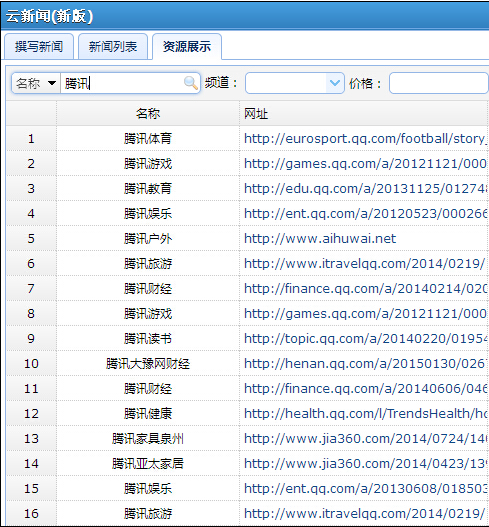Click the health.qq.com URL cell
489x527 pixels.
point(364,413)
